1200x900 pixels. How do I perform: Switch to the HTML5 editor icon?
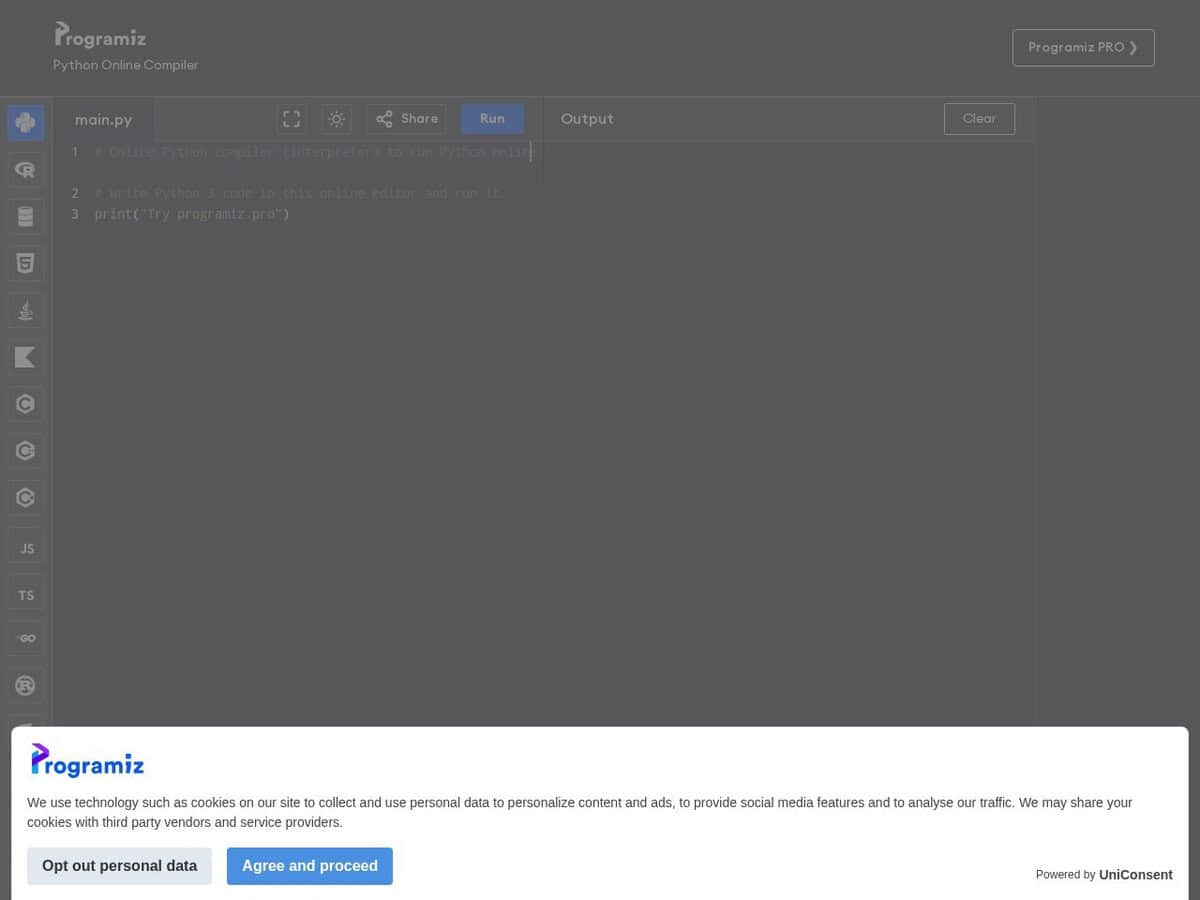pos(26,264)
